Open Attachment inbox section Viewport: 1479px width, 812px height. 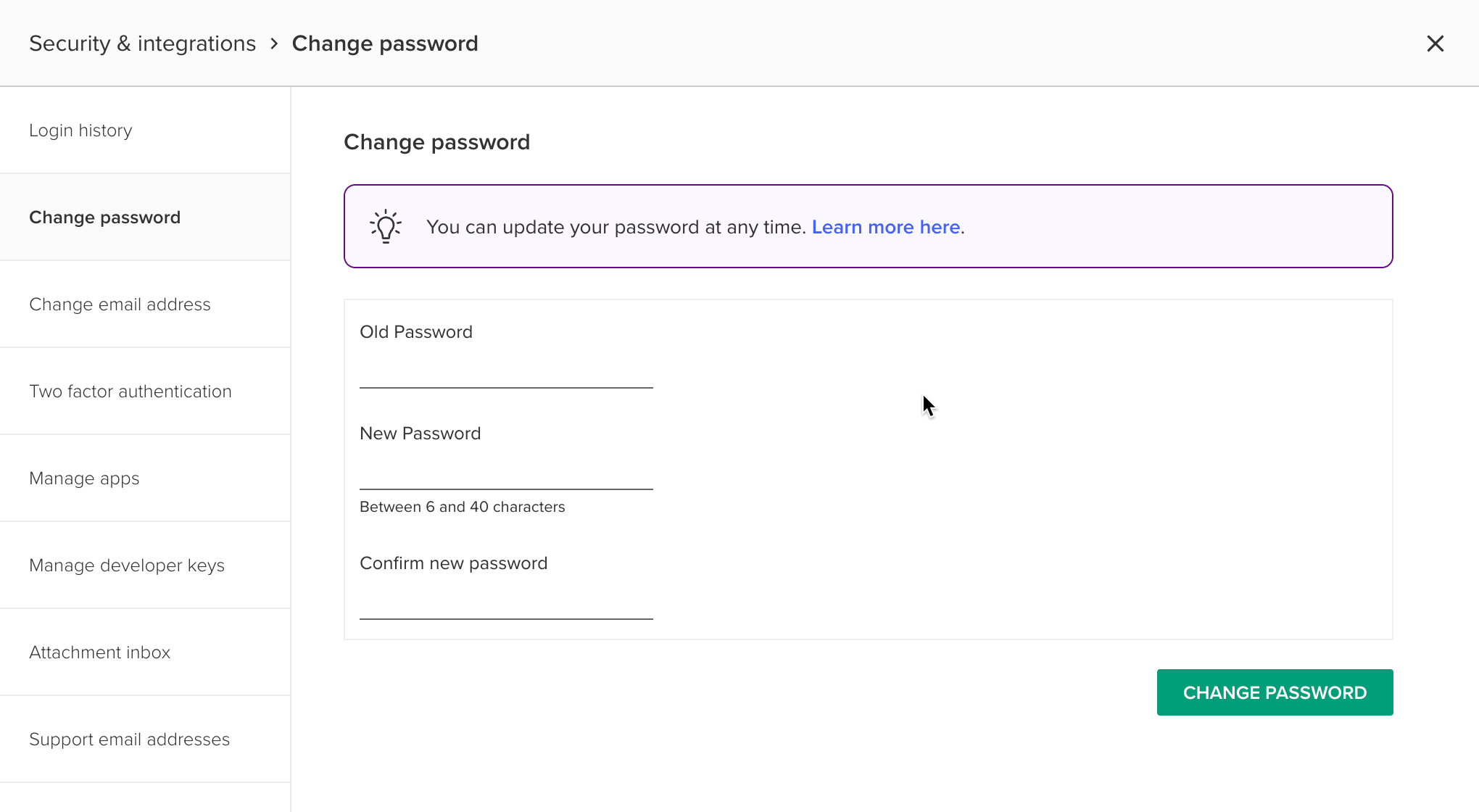tap(145, 652)
